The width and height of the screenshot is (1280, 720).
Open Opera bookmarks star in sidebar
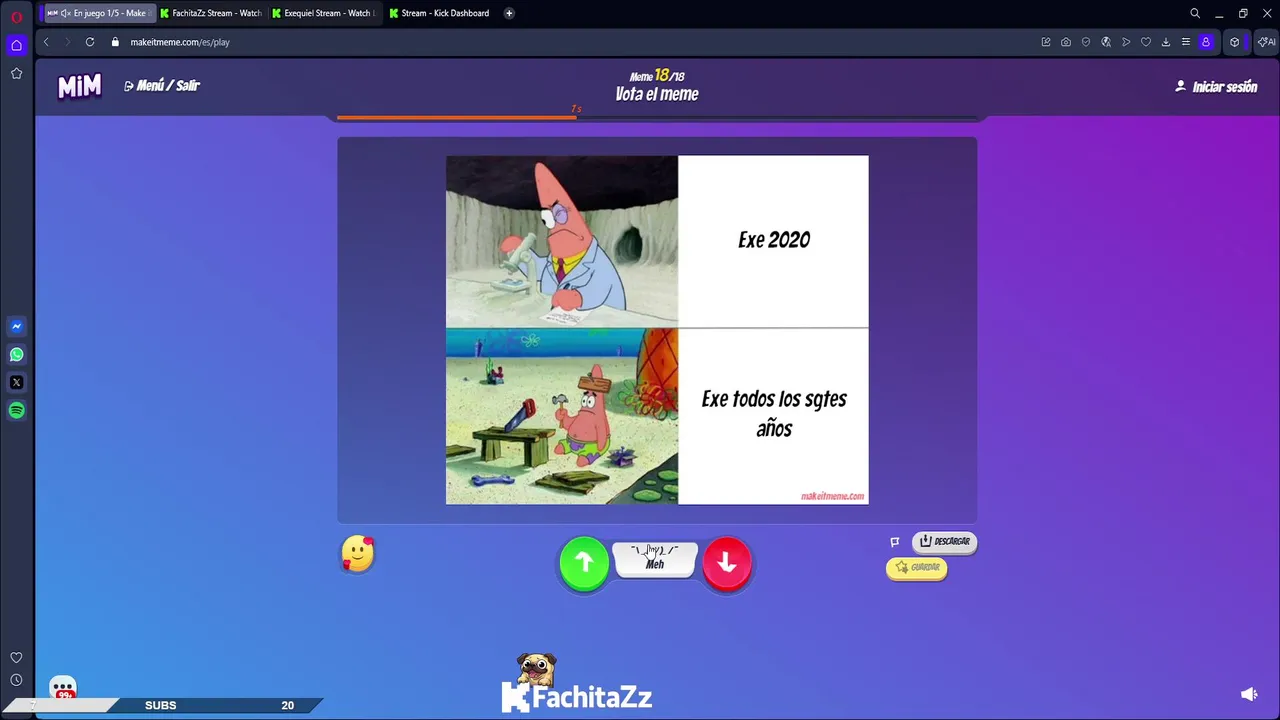click(16, 73)
